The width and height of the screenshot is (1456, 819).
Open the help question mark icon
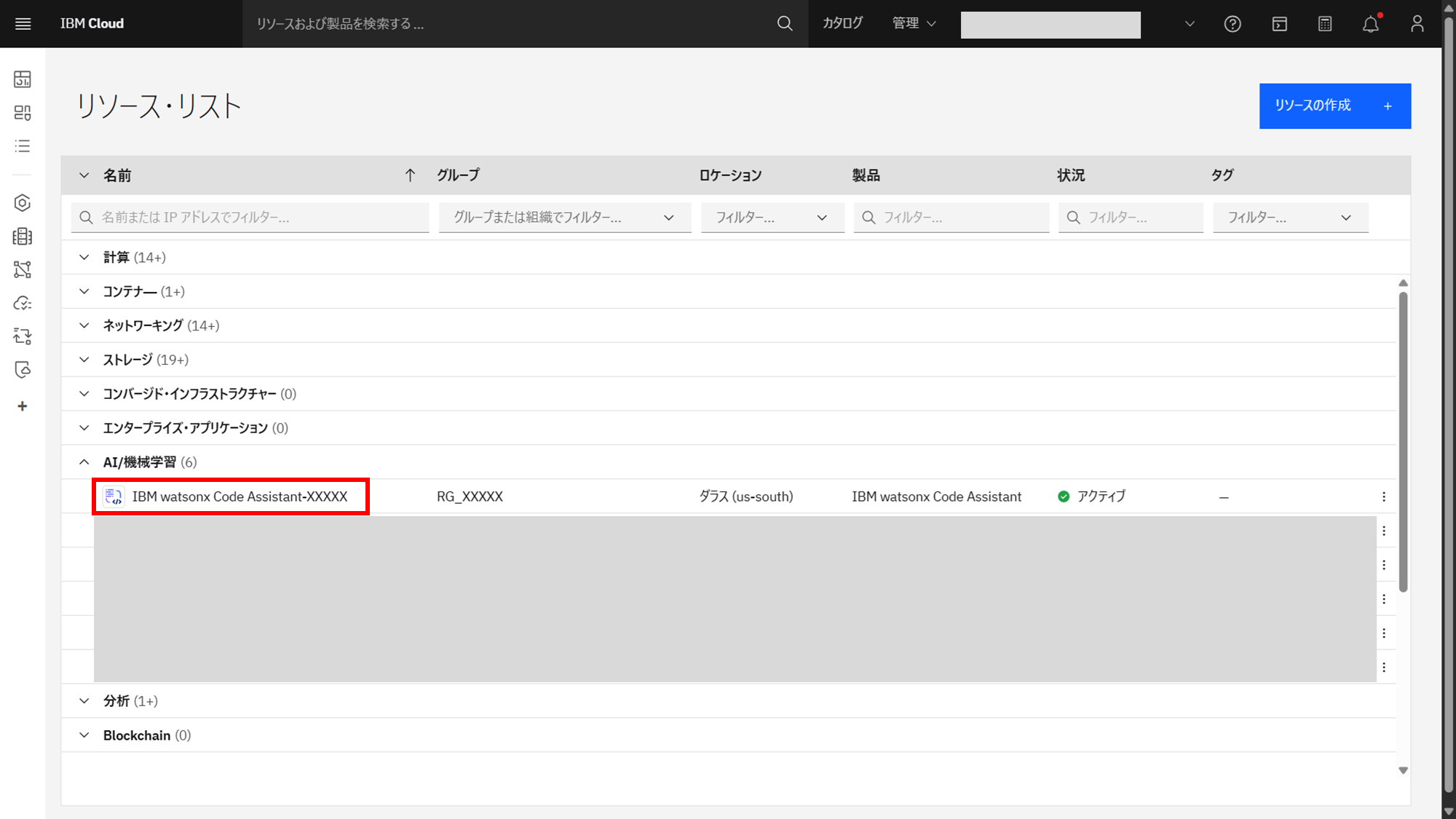click(x=1232, y=24)
